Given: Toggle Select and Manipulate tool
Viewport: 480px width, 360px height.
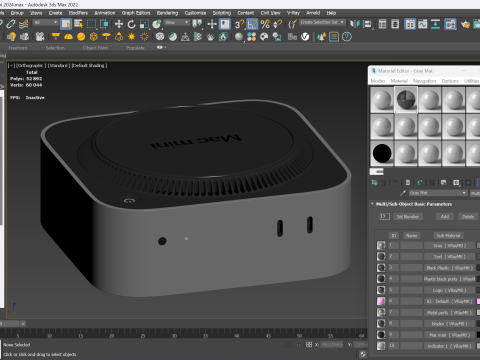Looking at the screenshot, I should point(212,24).
